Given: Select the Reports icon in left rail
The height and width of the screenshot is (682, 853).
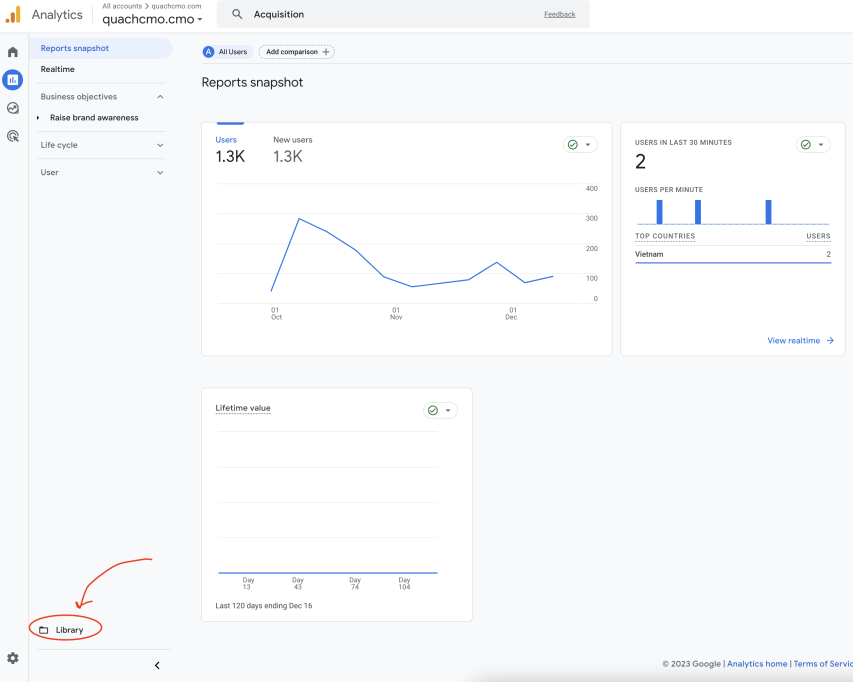Looking at the screenshot, I should coord(13,80).
